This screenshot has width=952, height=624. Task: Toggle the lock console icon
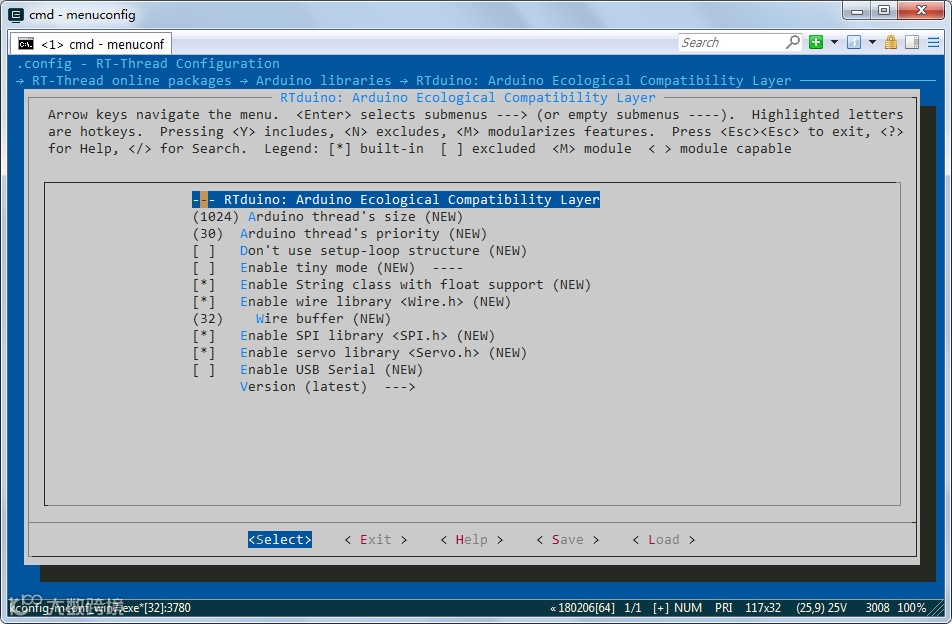(891, 42)
